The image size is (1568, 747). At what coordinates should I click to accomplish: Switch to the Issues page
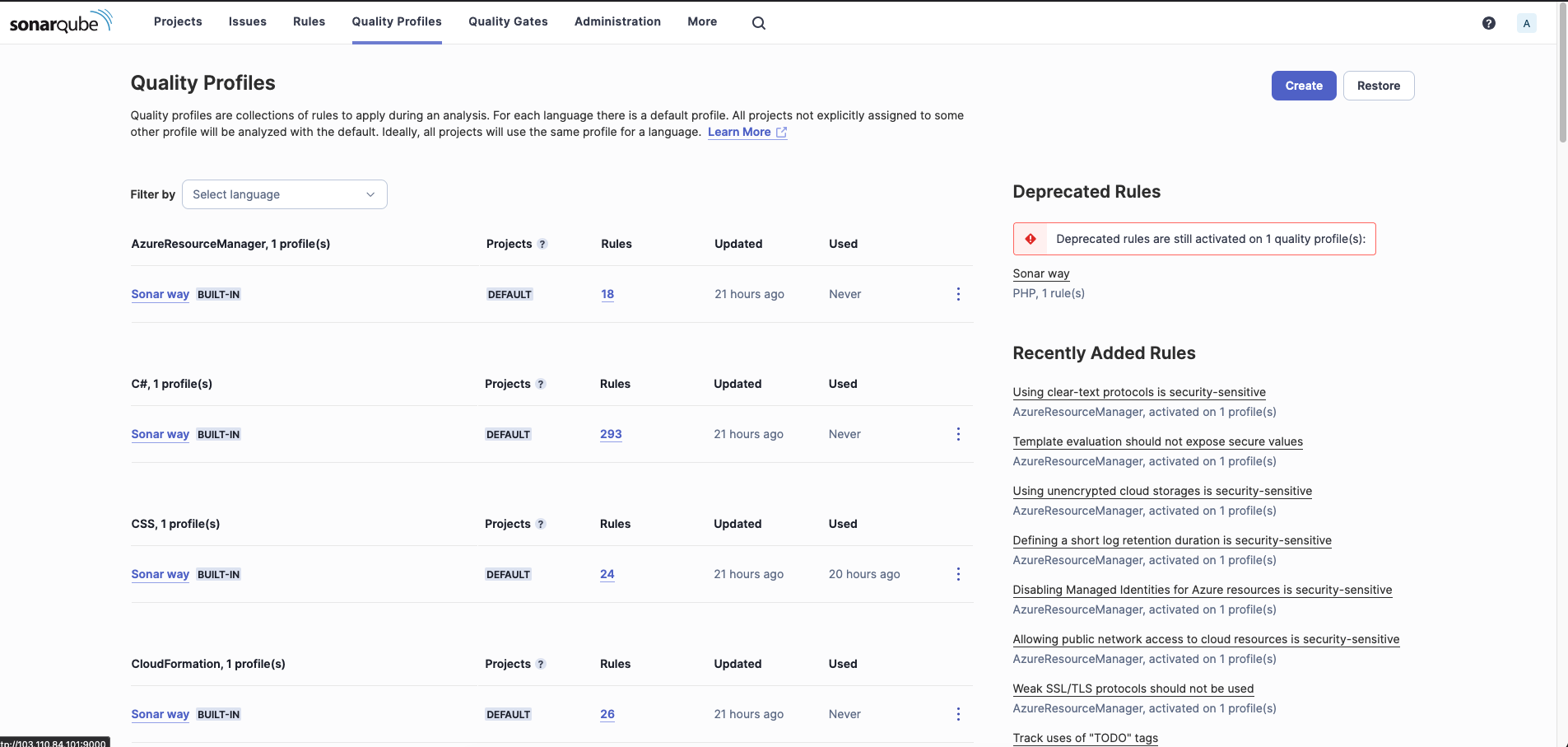click(x=247, y=21)
